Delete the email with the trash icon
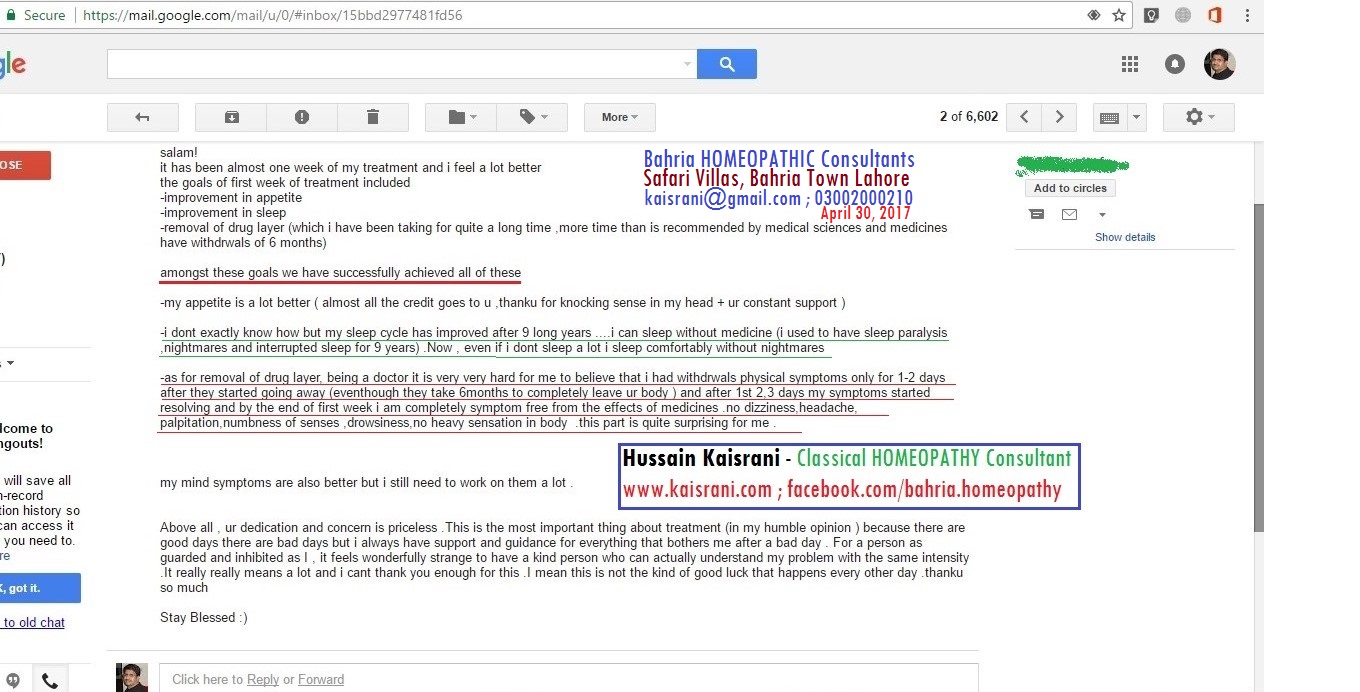Viewport: 1360px width, 692px height. click(373, 117)
